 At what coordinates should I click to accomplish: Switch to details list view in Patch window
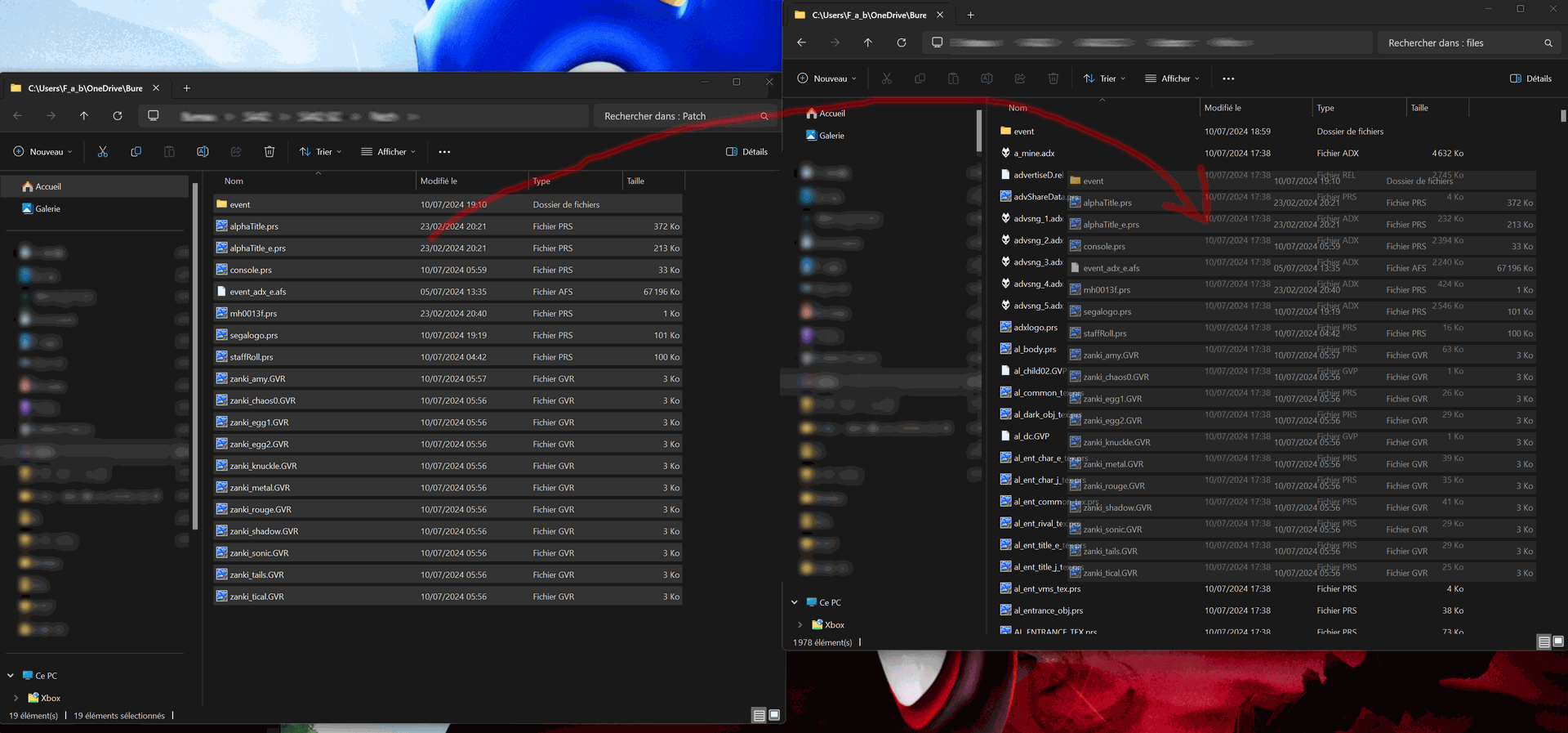tap(759, 715)
